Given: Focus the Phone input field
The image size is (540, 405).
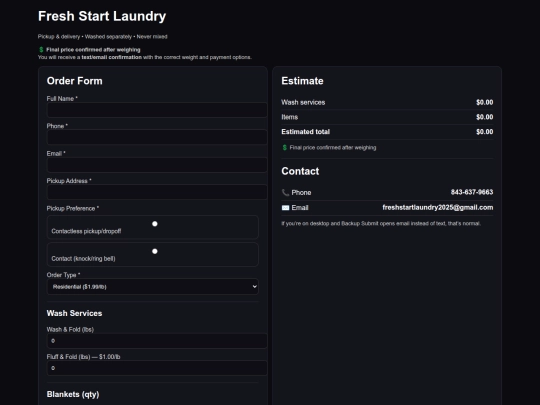Looking at the screenshot, I should [157, 137].
